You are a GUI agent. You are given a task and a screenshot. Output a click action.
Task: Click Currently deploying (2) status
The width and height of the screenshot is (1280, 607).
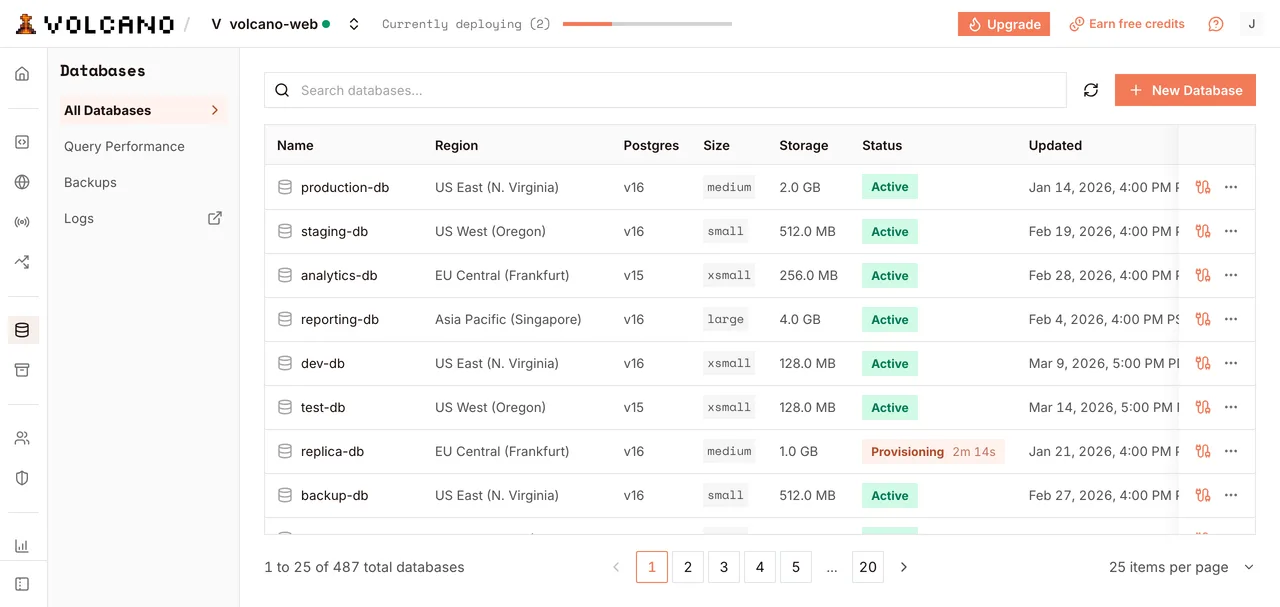tap(466, 24)
